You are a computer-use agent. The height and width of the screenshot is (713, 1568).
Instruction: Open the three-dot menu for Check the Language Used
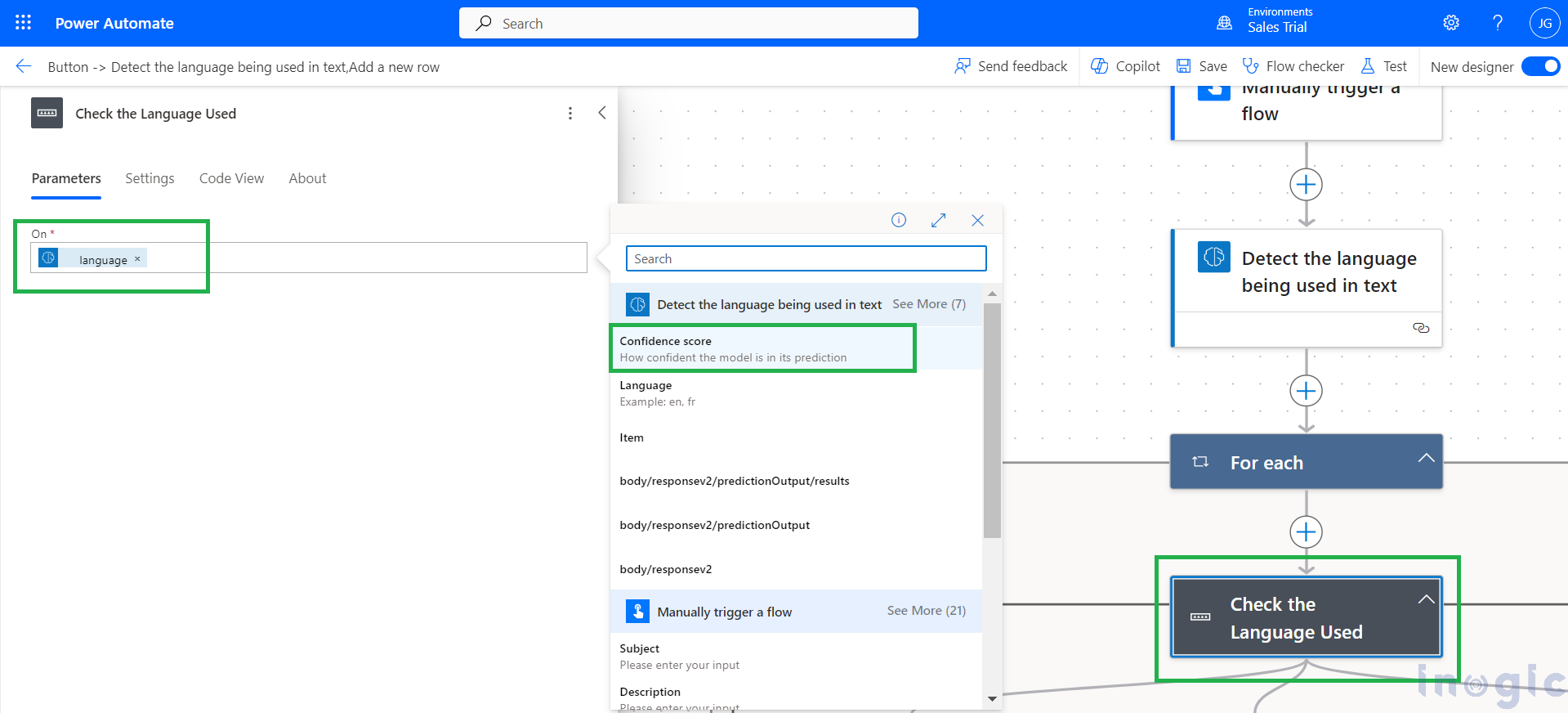tap(570, 114)
